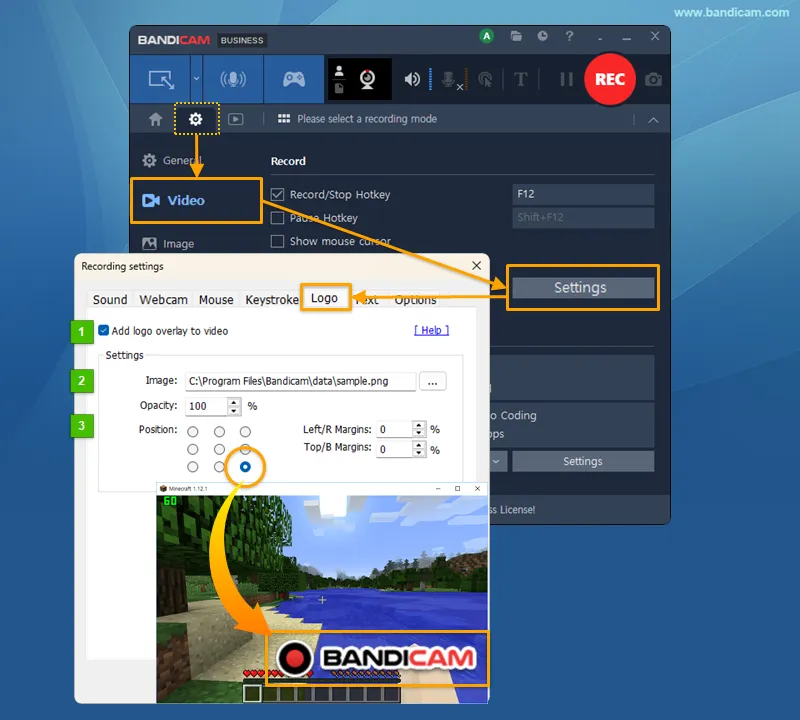Select screen recording mode icon
The width and height of the screenshot is (800, 720).
[161, 79]
